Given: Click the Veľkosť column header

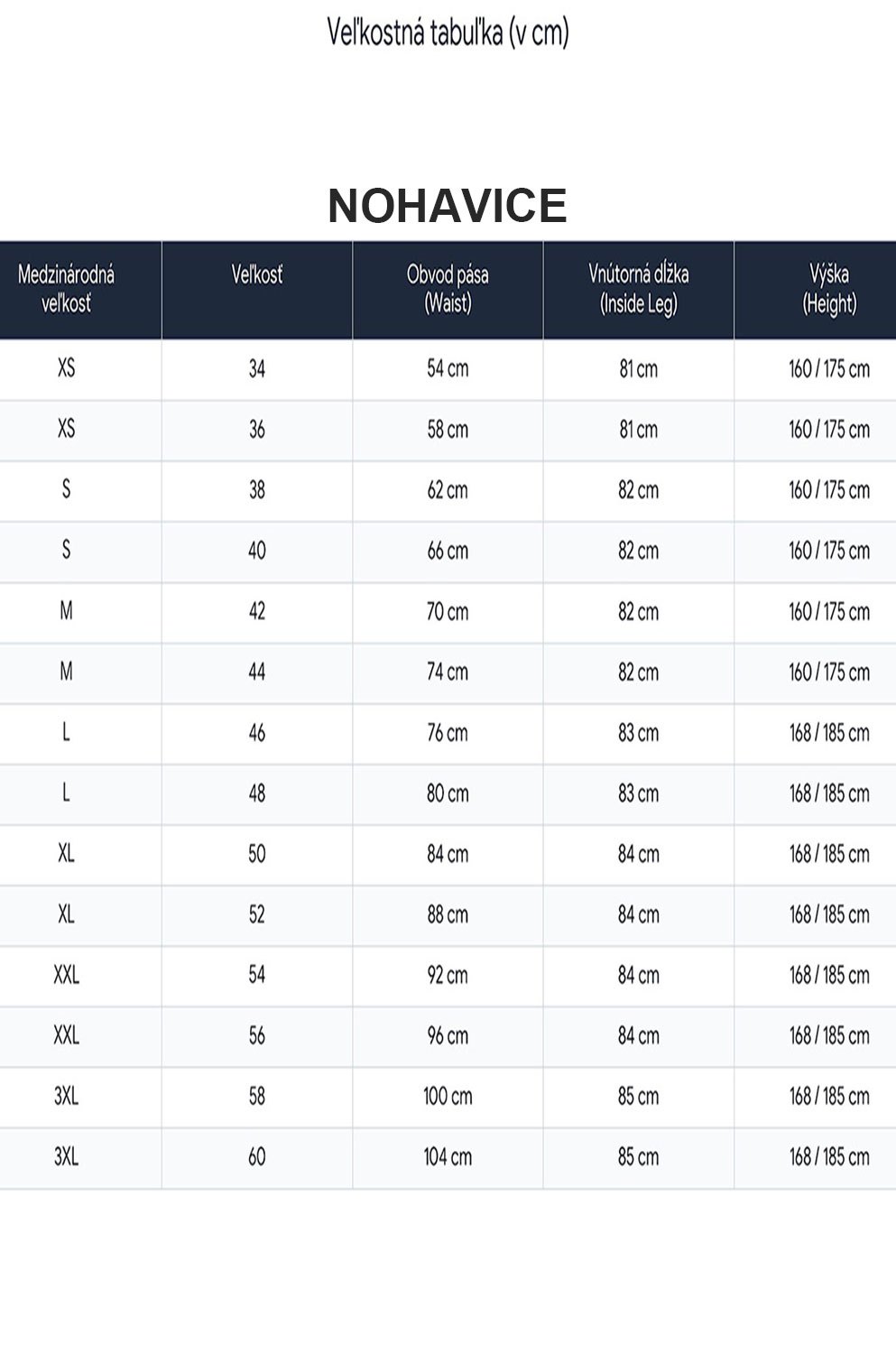Looking at the screenshot, I should 257,290.
